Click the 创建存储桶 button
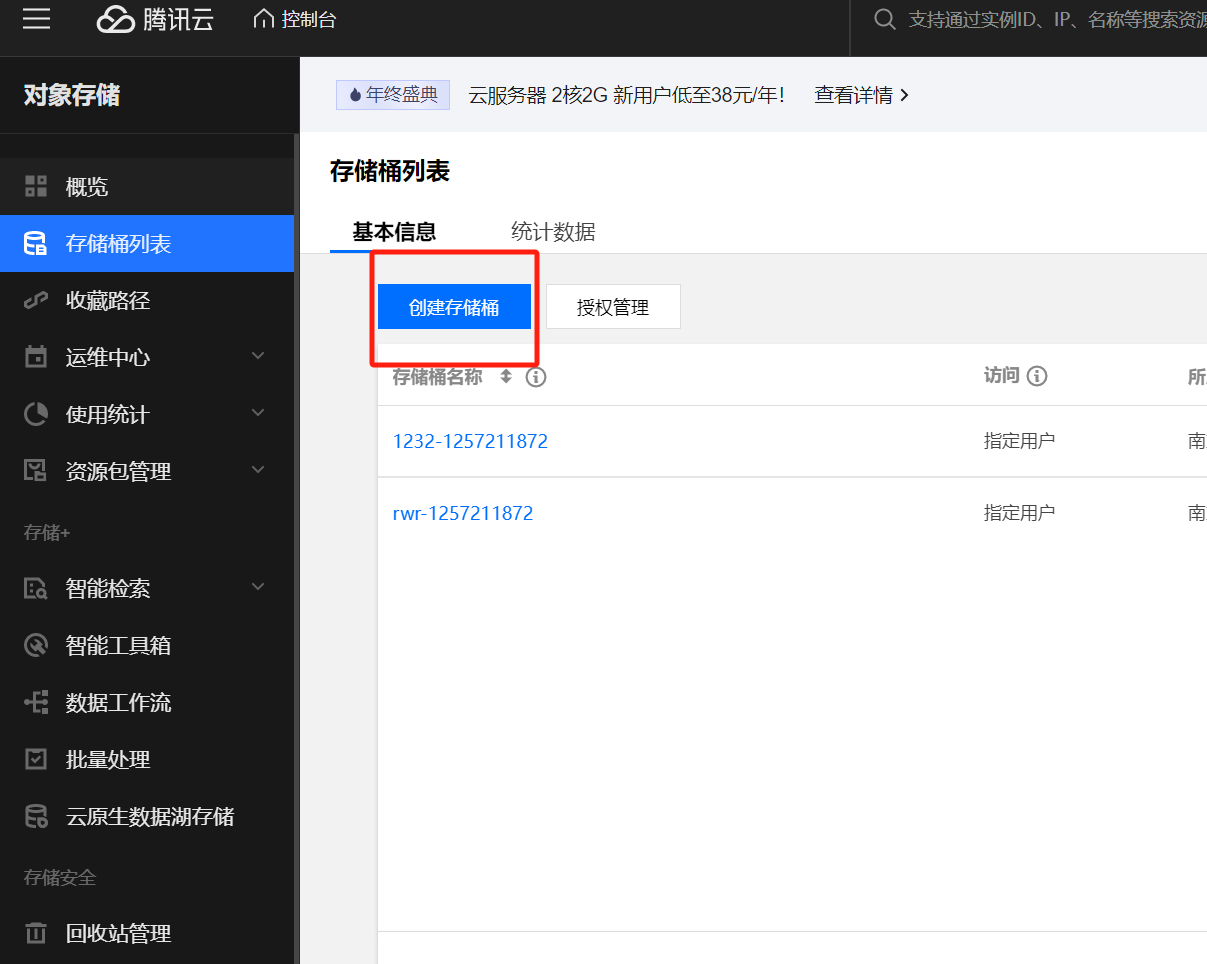1207x964 pixels. point(454,306)
